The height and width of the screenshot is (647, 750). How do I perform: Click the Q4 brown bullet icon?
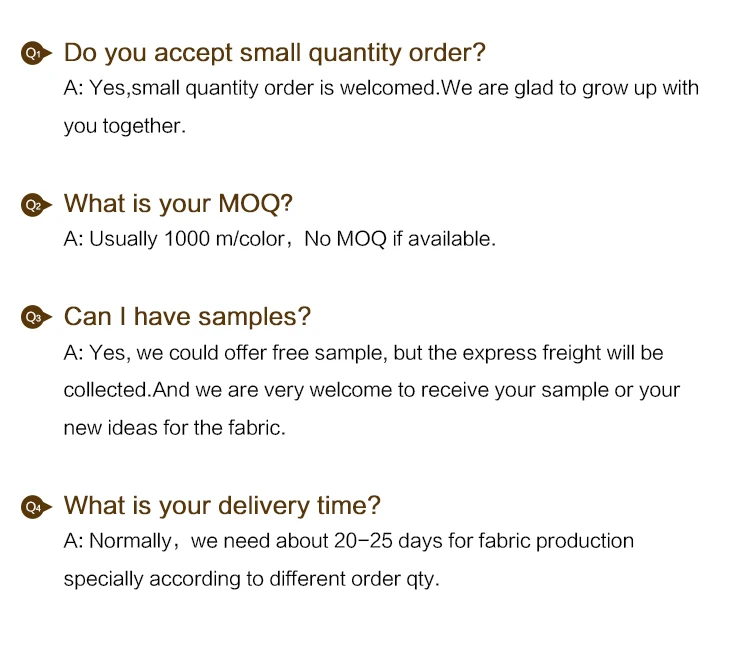[x=36, y=507]
